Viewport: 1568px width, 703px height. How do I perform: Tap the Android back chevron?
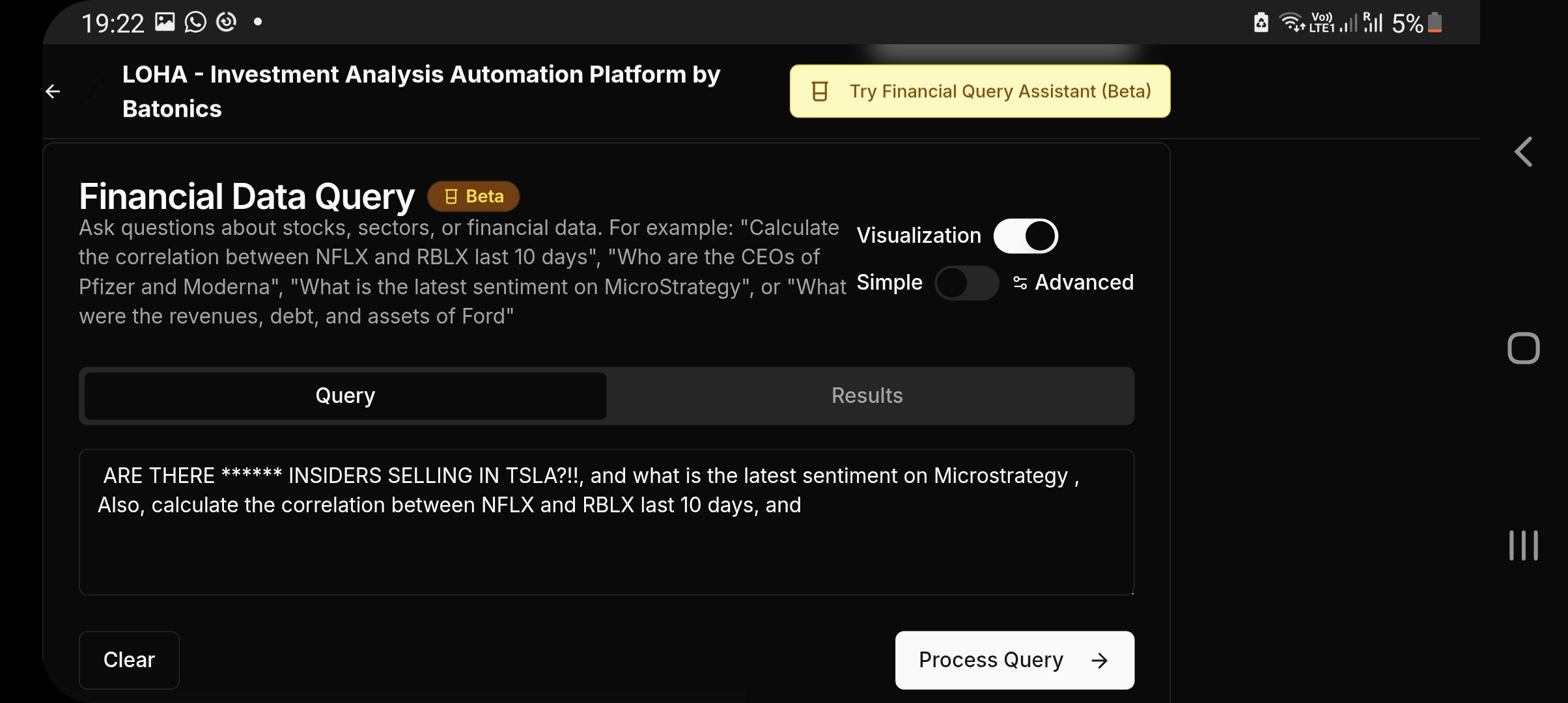pyautogui.click(x=1523, y=152)
